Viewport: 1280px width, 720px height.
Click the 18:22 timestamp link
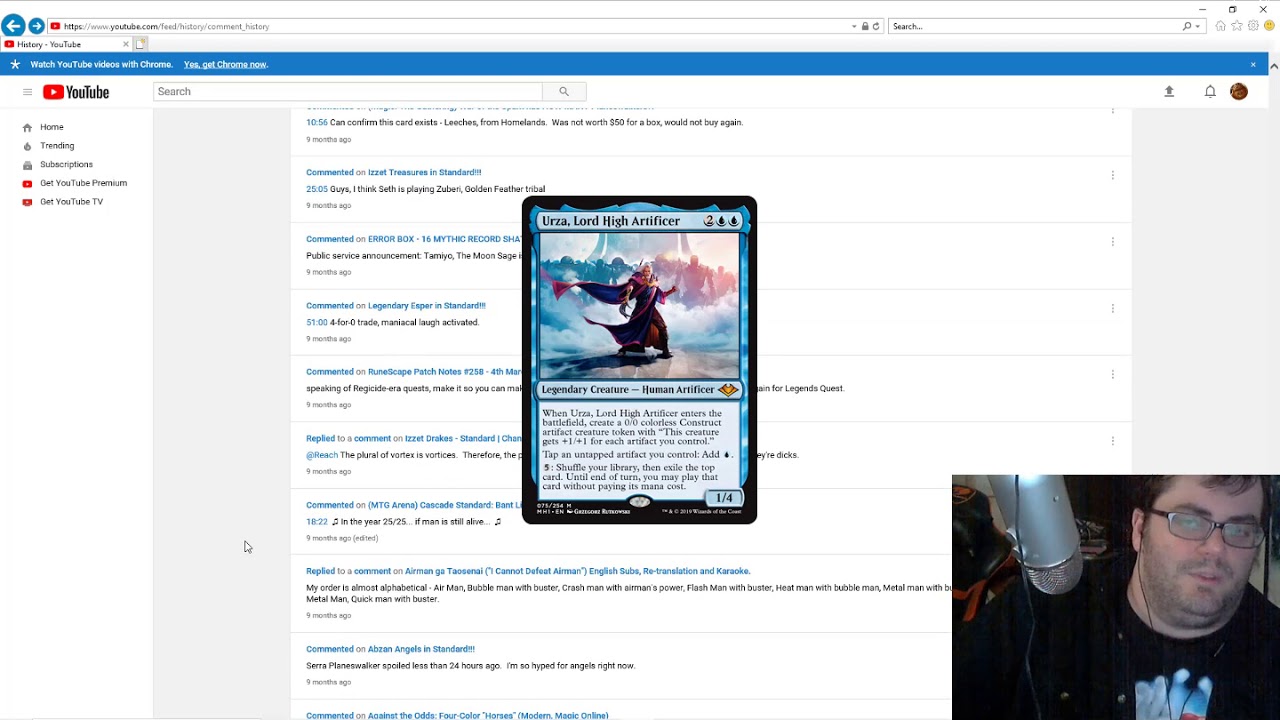(316, 521)
